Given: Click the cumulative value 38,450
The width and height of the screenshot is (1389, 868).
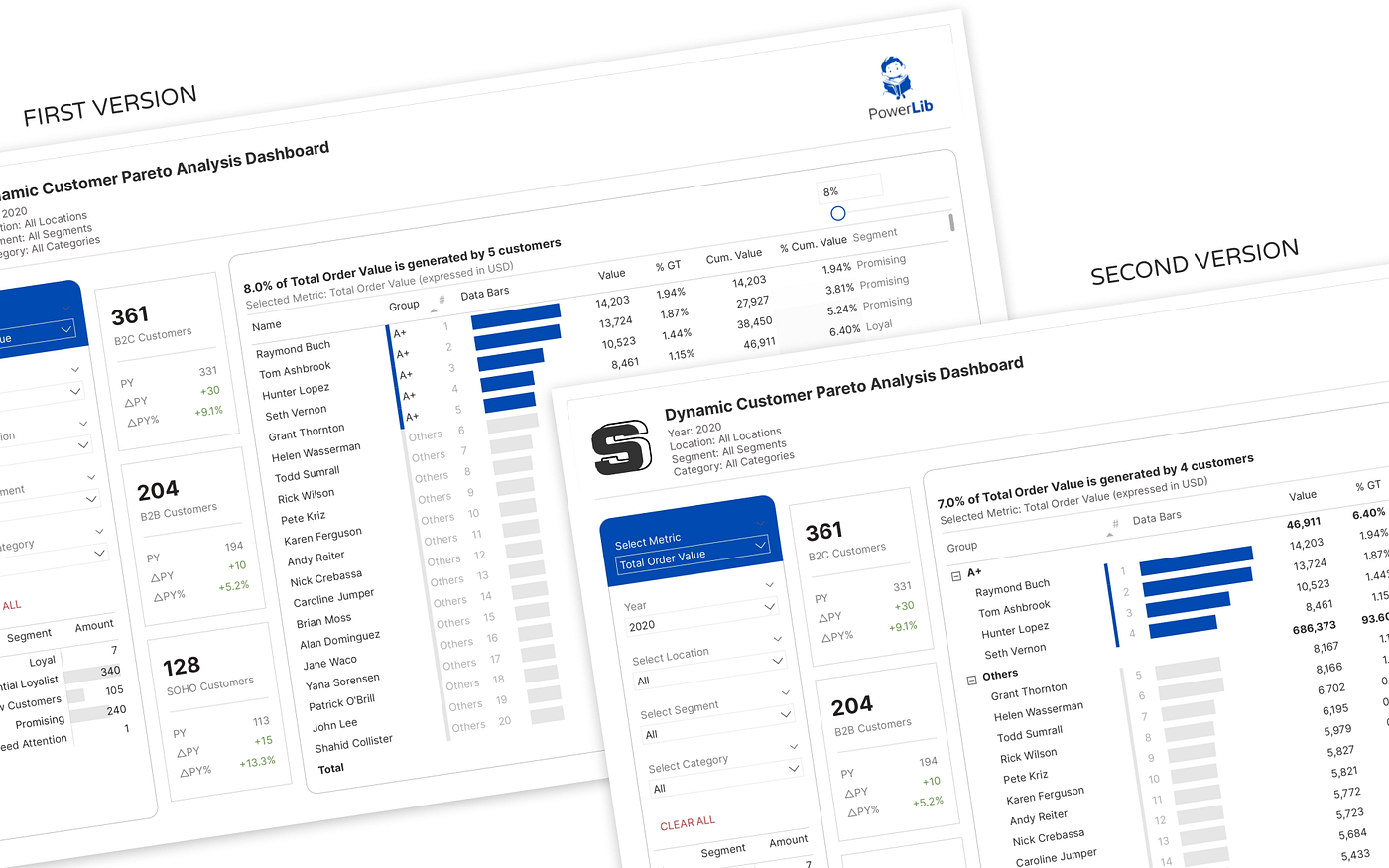Looking at the screenshot, I should [755, 322].
